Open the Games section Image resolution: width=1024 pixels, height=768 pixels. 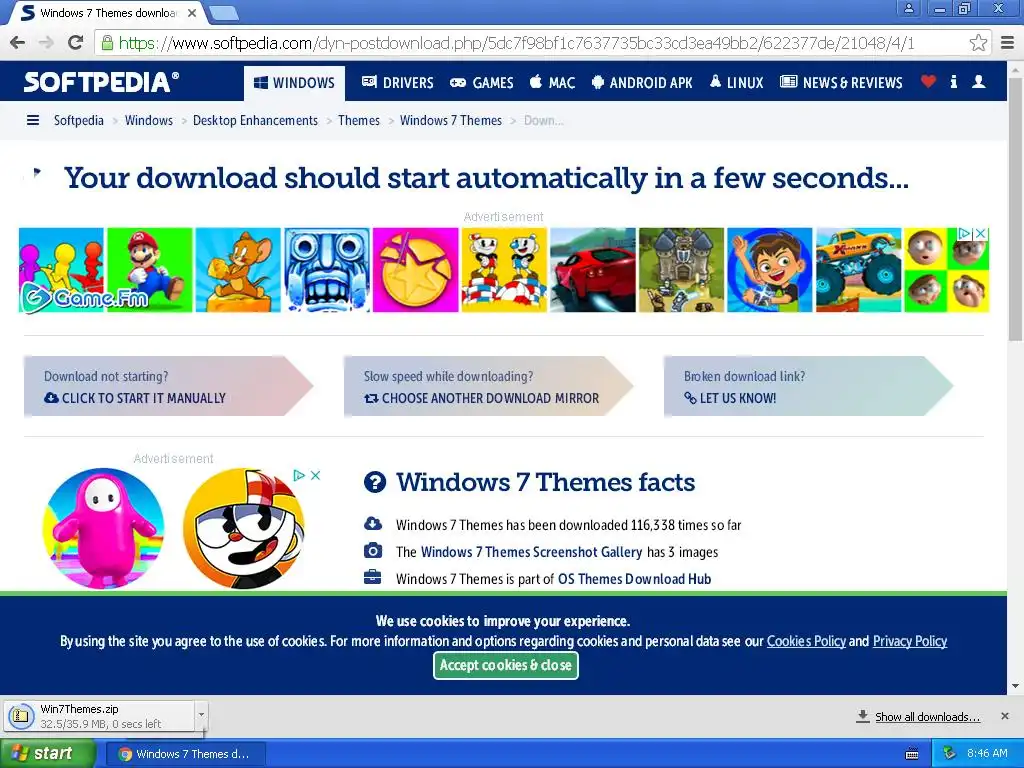(482, 83)
